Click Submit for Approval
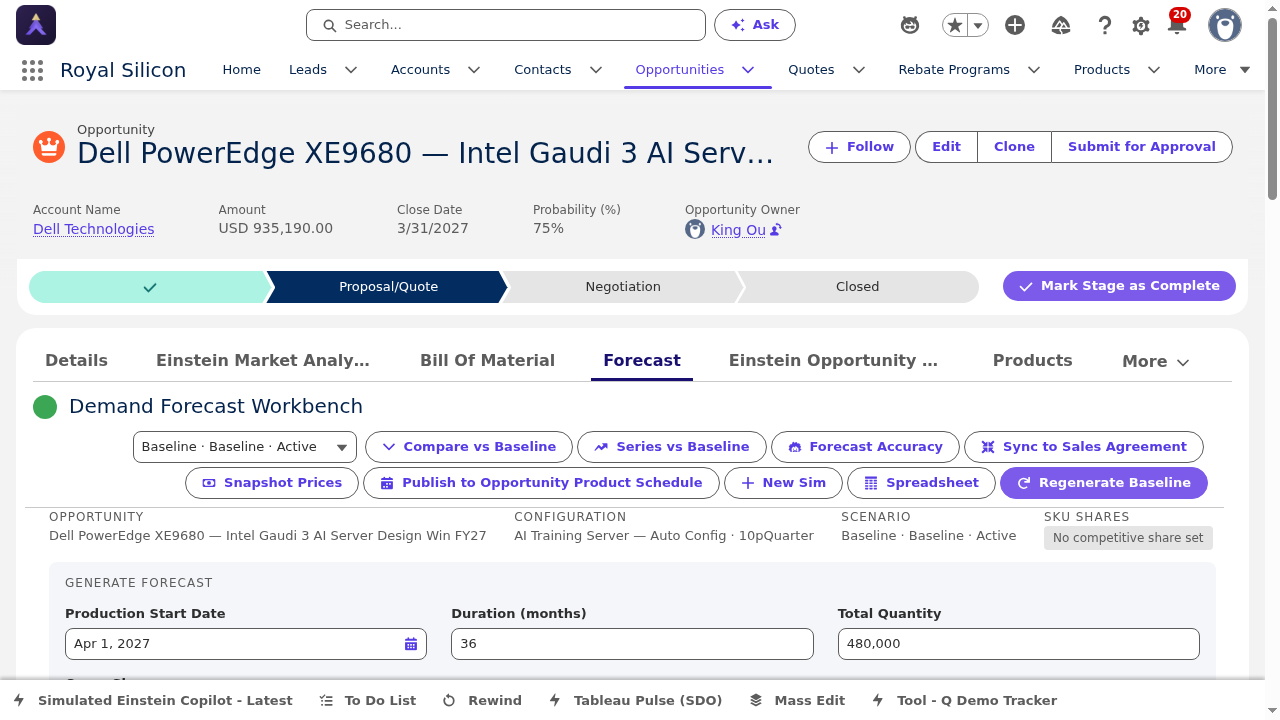The width and height of the screenshot is (1280, 720). click(1142, 147)
